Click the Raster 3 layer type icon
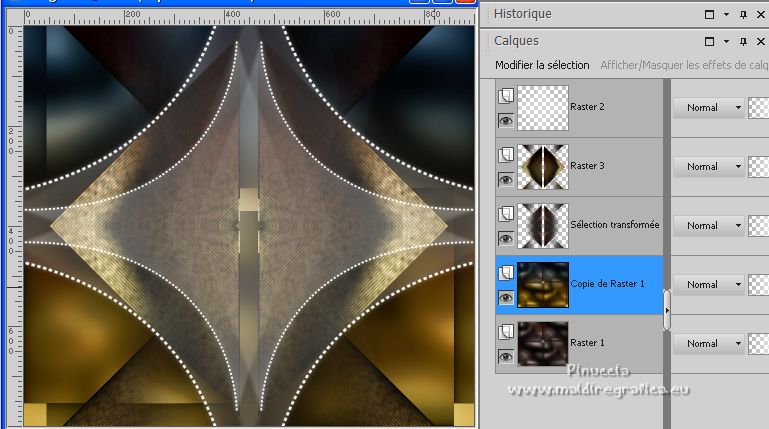Image resolution: width=769 pixels, height=429 pixels. click(x=506, y=154)
